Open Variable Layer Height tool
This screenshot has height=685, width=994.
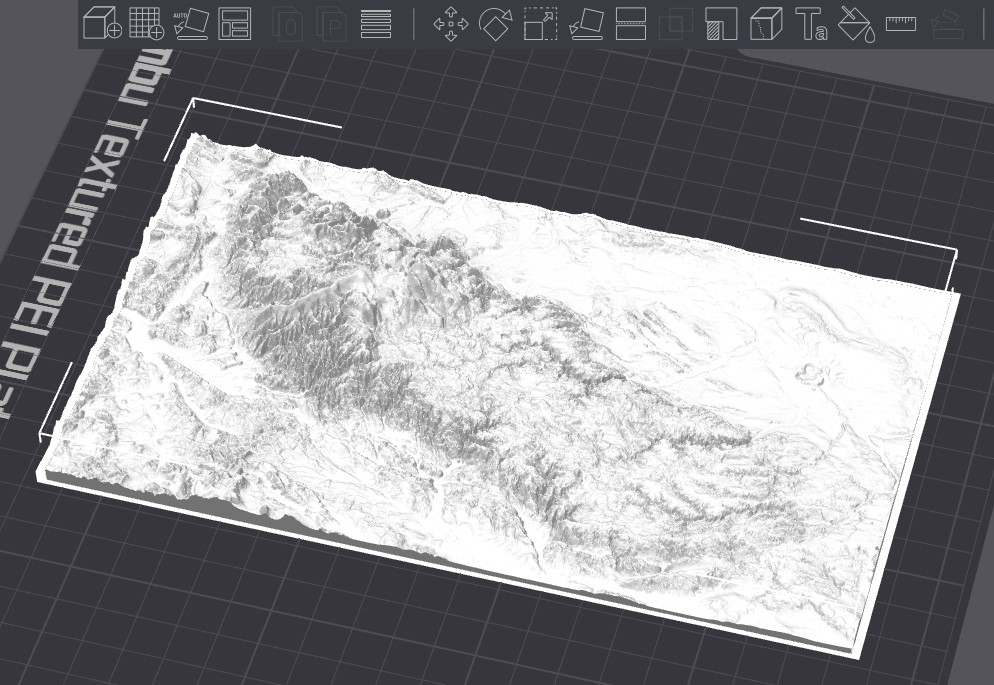coord(376,23)
